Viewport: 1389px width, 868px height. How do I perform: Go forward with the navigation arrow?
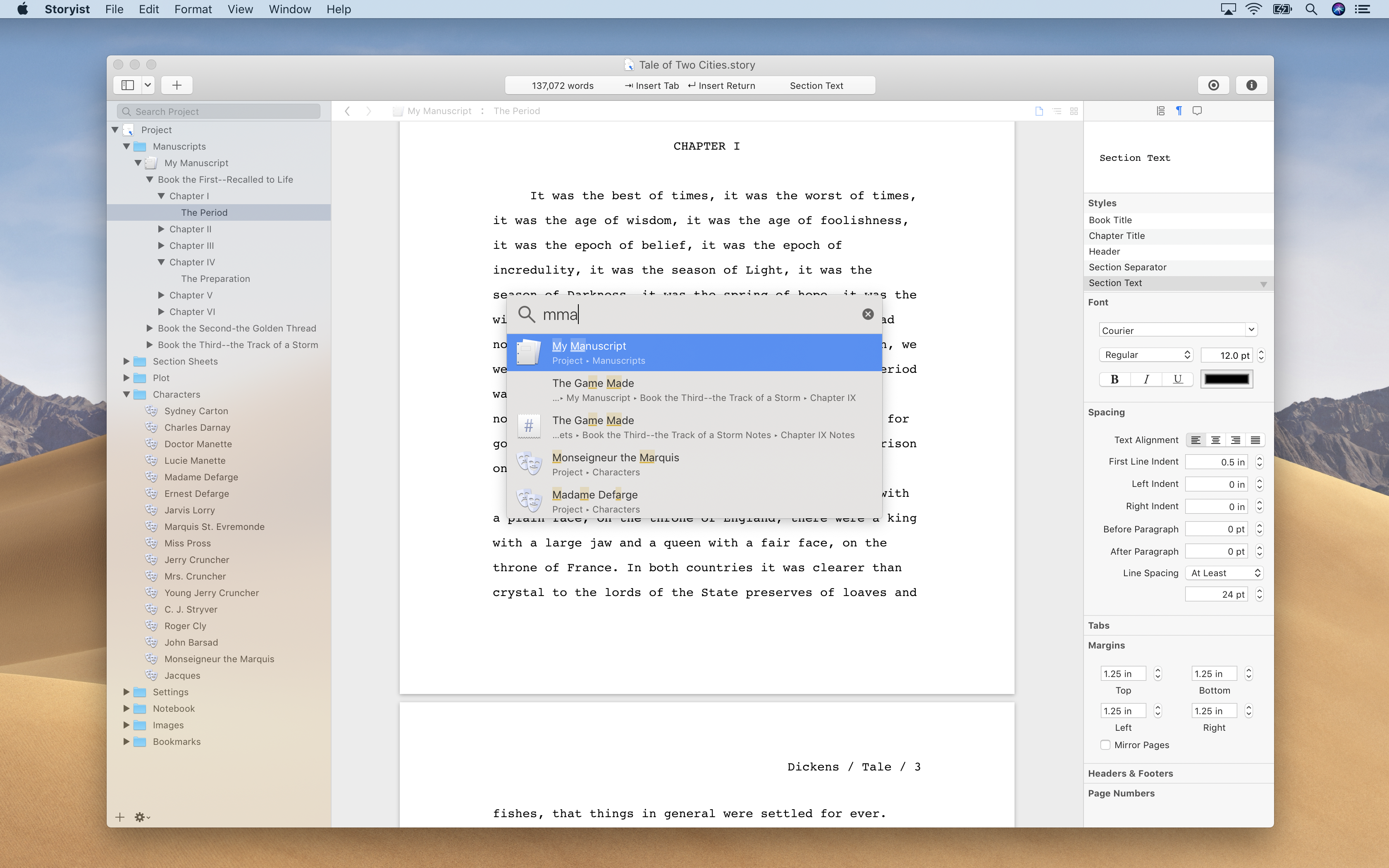tap(368, 111)
